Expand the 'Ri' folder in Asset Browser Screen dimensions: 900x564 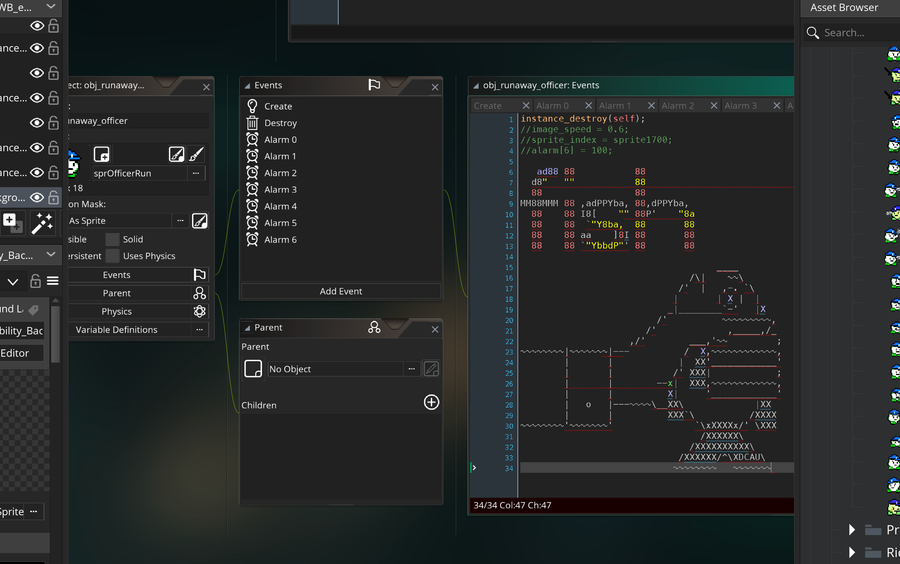852,553
